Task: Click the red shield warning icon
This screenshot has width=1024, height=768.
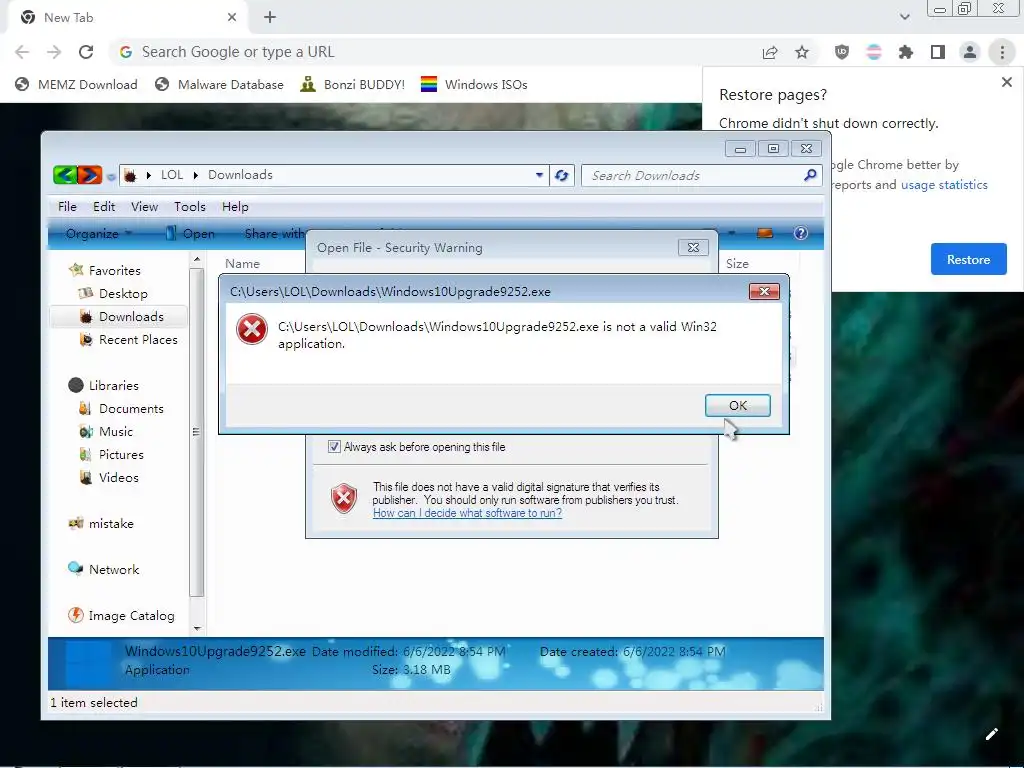Action: 344,498
